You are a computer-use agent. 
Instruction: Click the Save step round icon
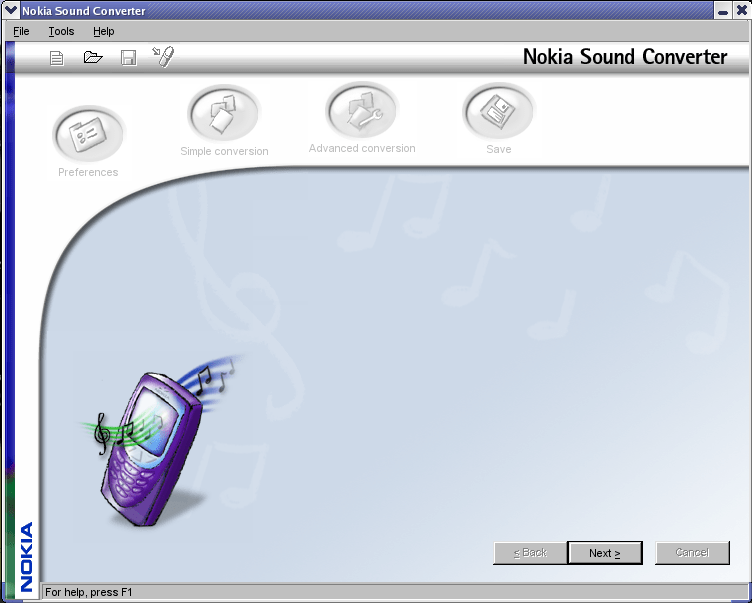[x=498, y=111]
